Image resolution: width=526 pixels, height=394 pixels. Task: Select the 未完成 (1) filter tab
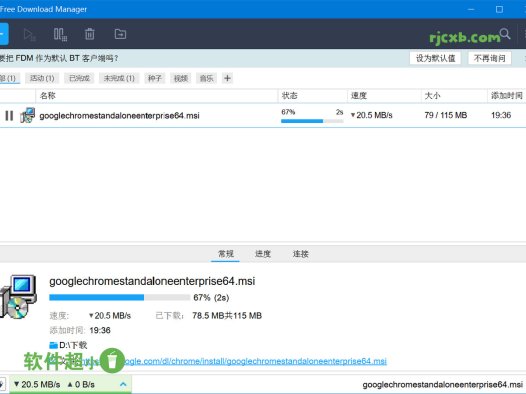click(x=119, y=78)
